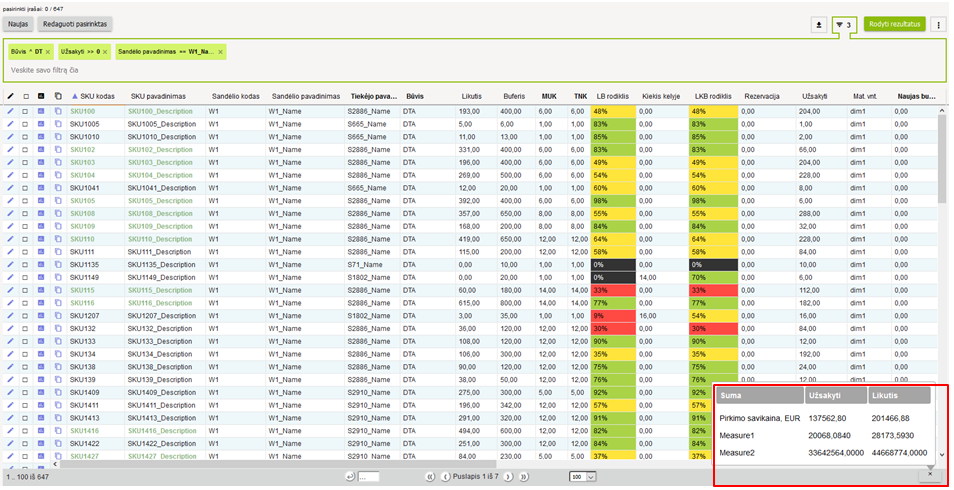Open the blue details icon for SKU1010

pos(41,137)
